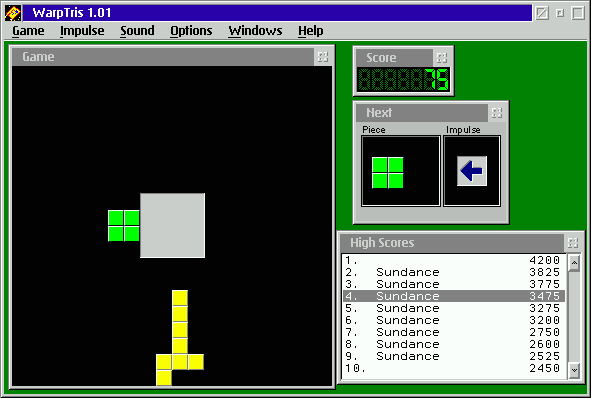
Task: Open the Options menu
Action: click(191, 31)
